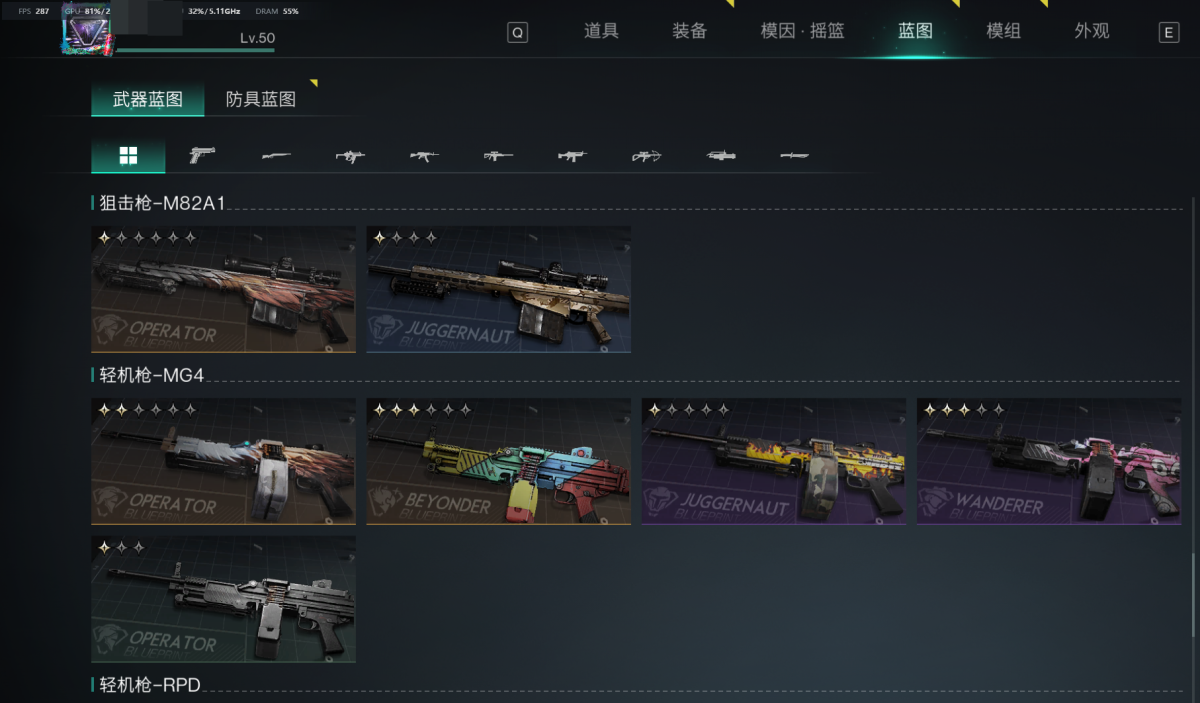Click the Q previous-tab key icon
The width and height of the screenshot is (1200, 703).
tap(517, 32)
